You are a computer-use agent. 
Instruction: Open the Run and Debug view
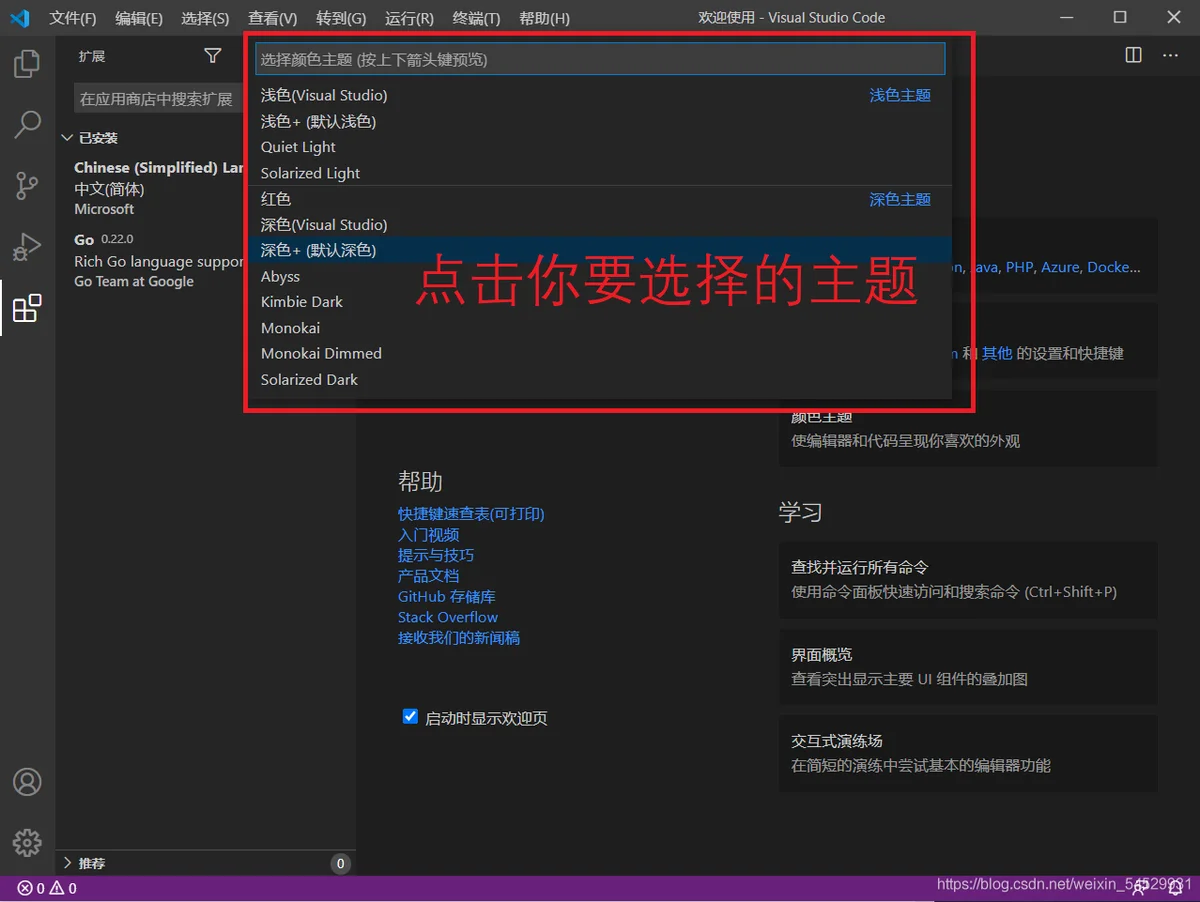point(27,246)
